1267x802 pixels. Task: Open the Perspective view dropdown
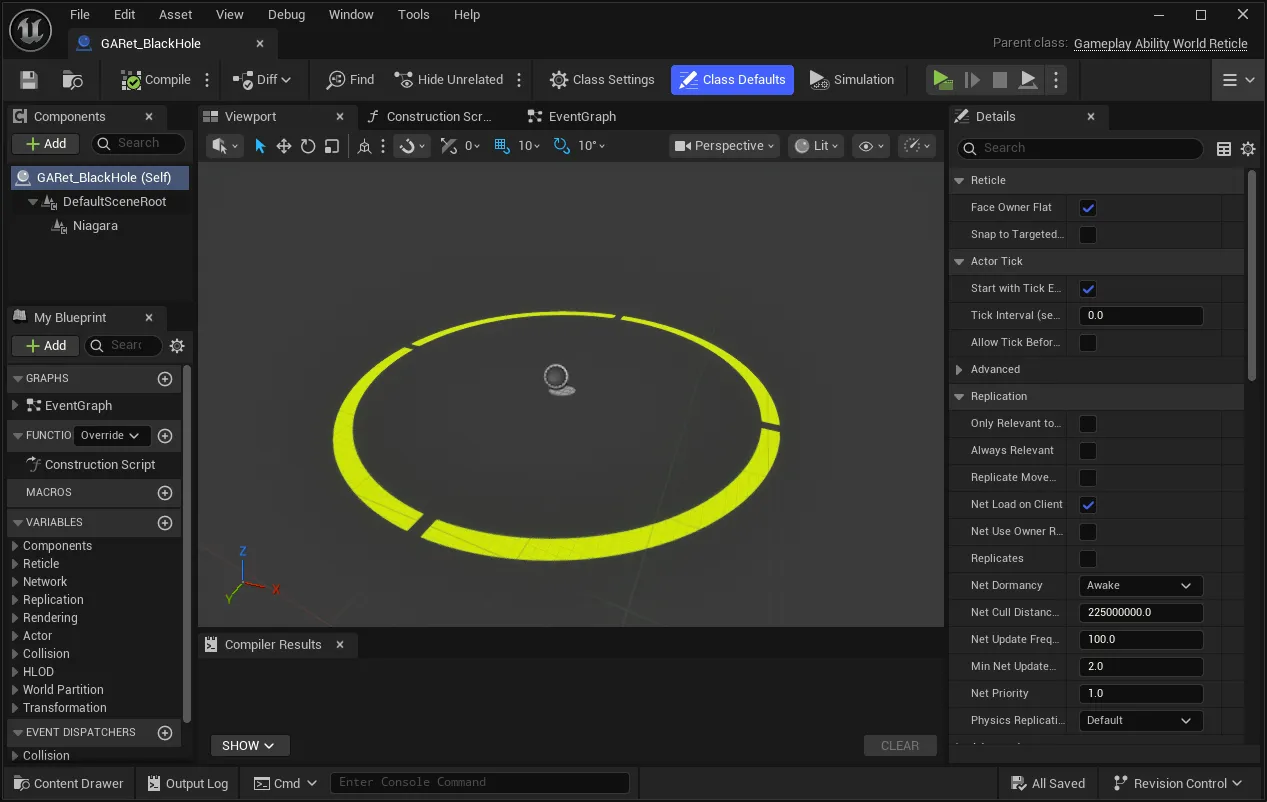(x=725, y=146)
